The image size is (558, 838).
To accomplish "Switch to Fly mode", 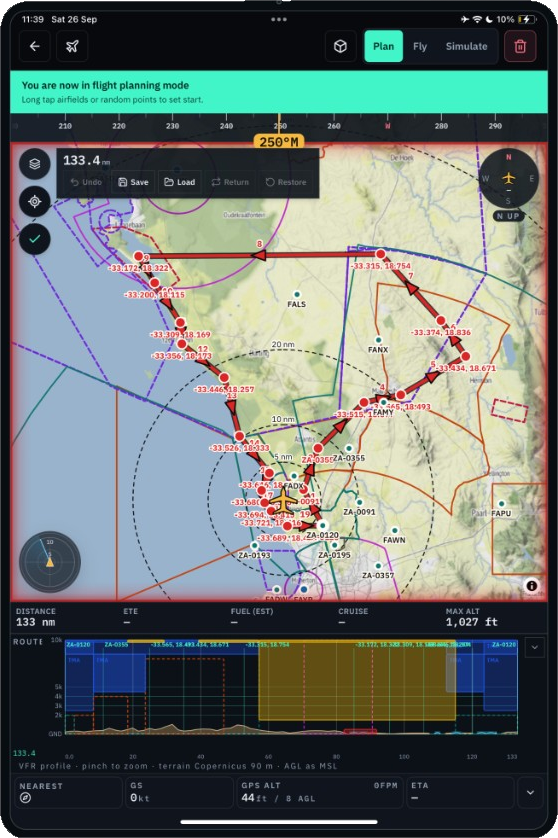I will [420, 46].
